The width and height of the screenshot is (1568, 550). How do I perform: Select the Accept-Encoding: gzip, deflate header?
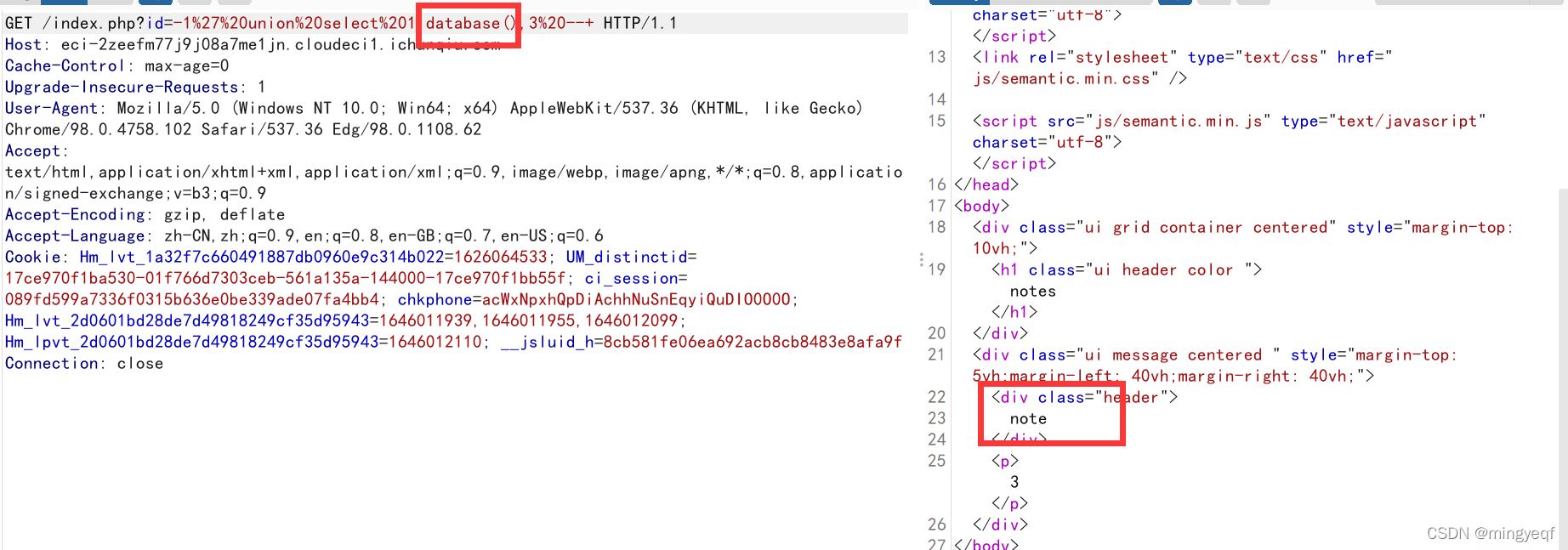point(145,214)
